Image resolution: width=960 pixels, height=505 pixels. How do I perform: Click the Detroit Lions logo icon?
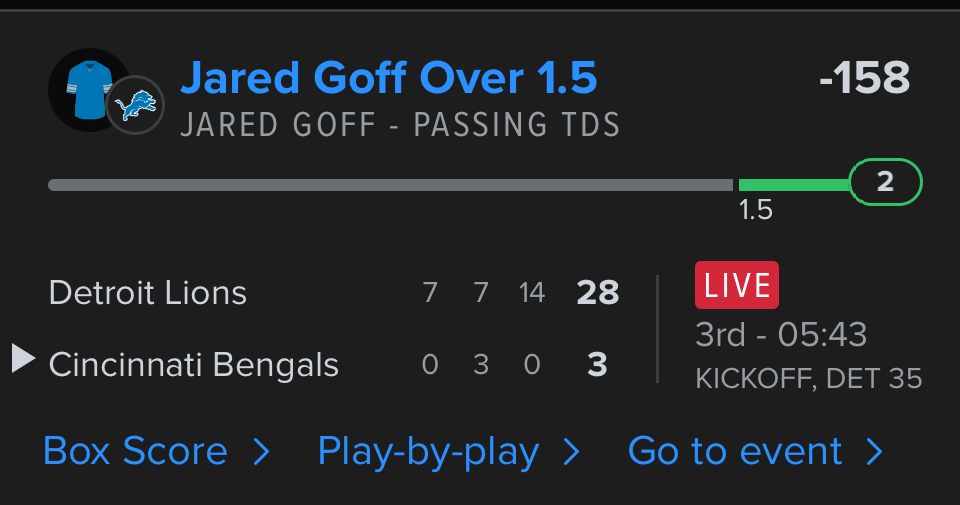[x=135, y=105]
